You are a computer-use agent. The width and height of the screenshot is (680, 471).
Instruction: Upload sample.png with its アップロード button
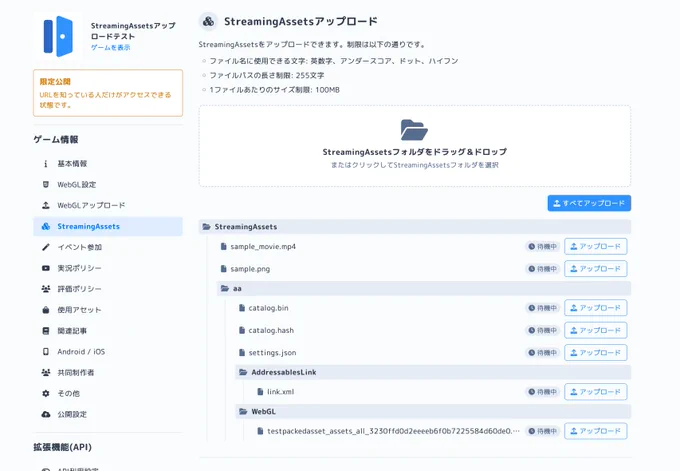[595, 269]
